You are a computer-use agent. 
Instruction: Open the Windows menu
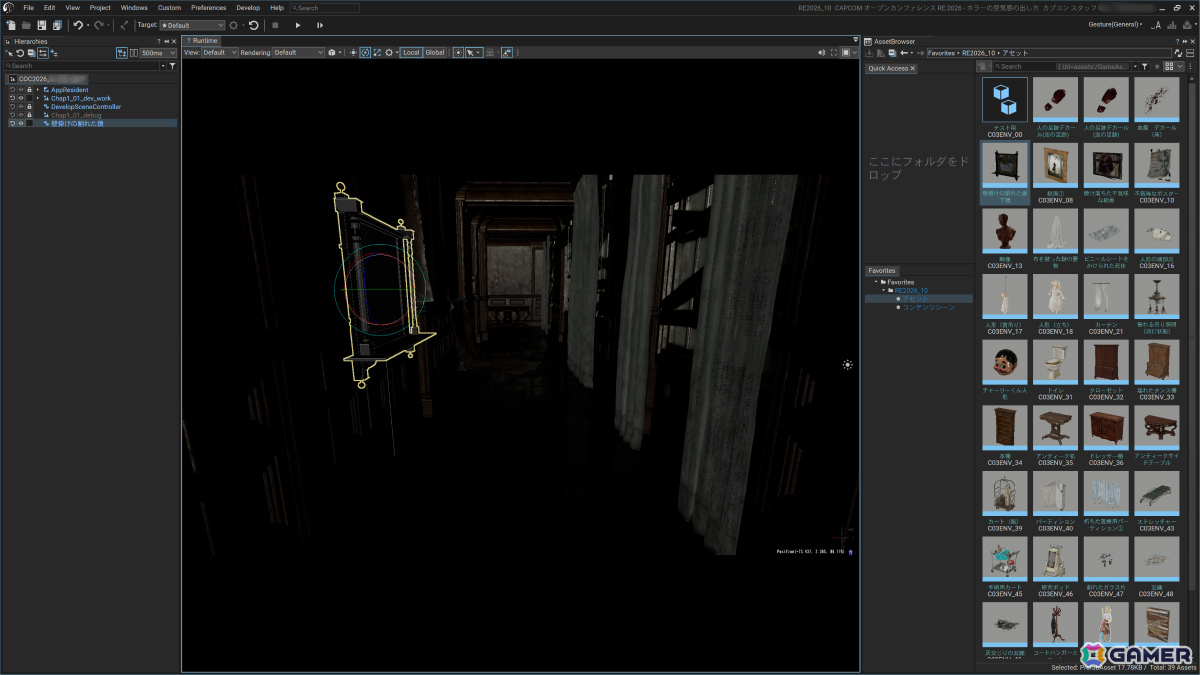point(134,8)
